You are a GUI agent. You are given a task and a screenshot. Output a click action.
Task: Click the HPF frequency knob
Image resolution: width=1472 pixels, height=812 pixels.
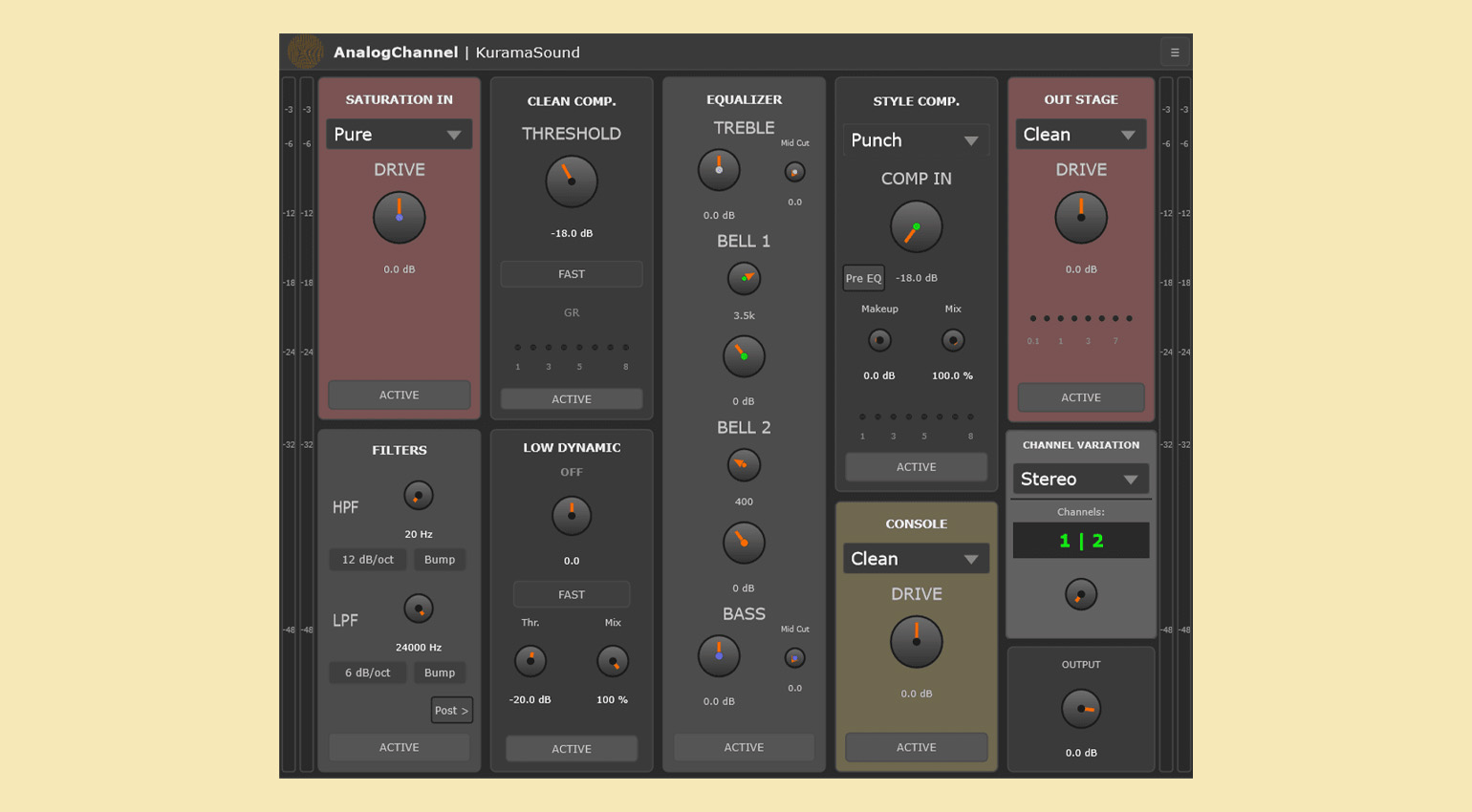tap(418, 496)
